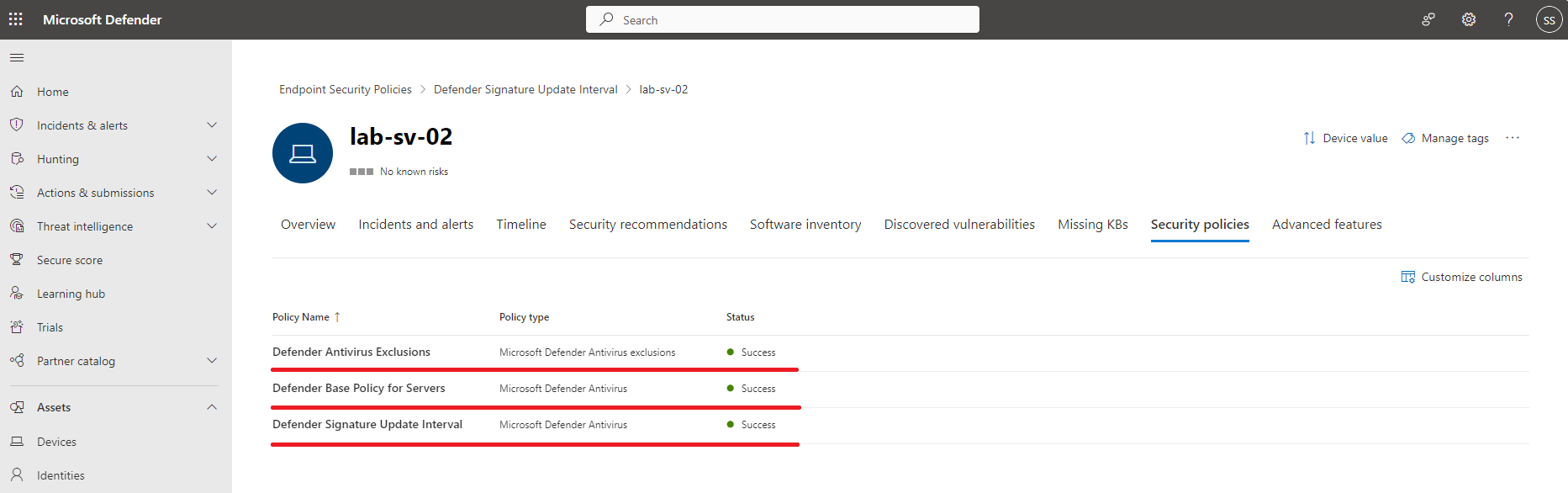Open the SS account avatar
This screenshot has height=493, width=1568.
(x=1550, y=19)
